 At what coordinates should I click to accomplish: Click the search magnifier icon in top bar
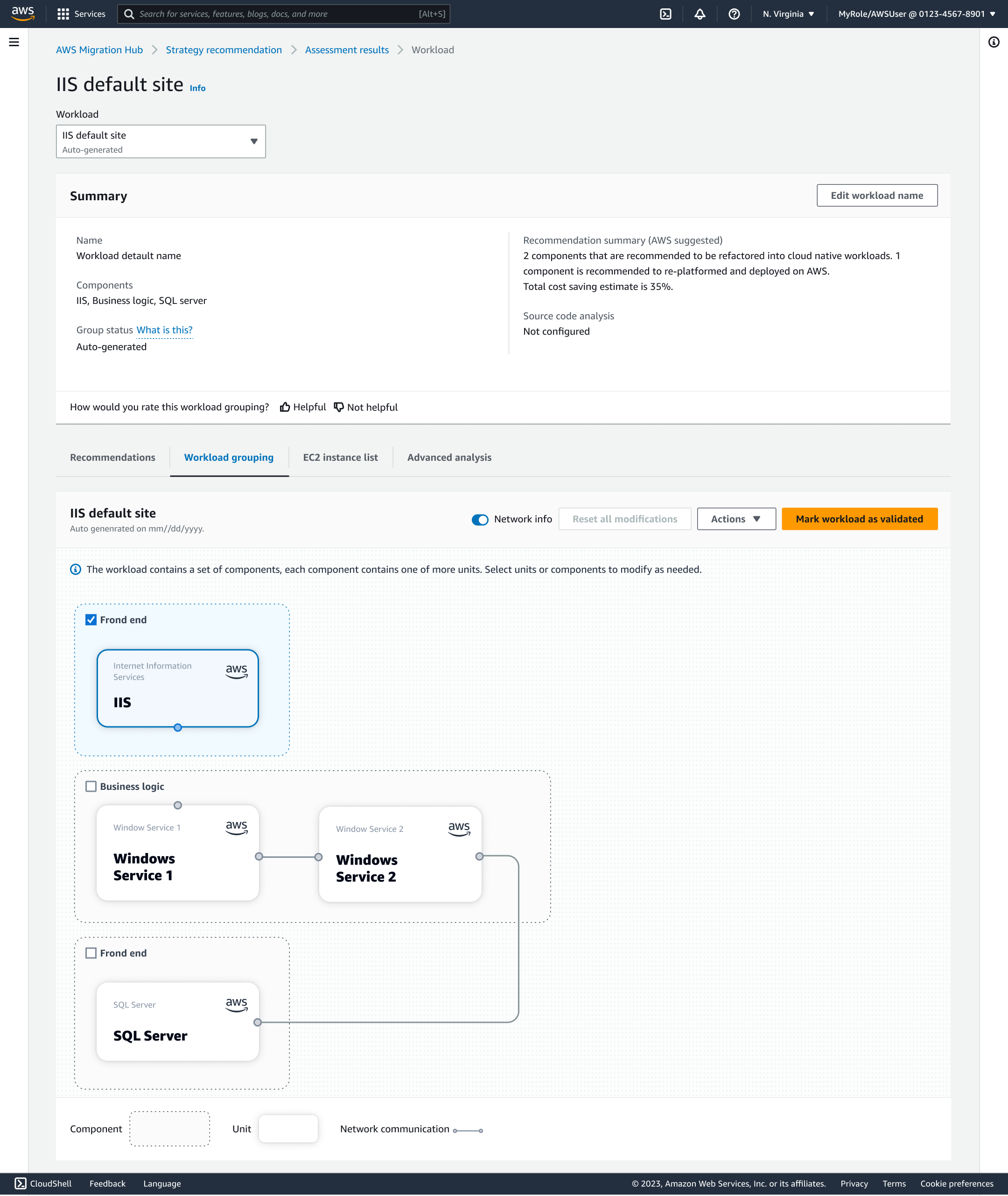(x=129, y=14)
